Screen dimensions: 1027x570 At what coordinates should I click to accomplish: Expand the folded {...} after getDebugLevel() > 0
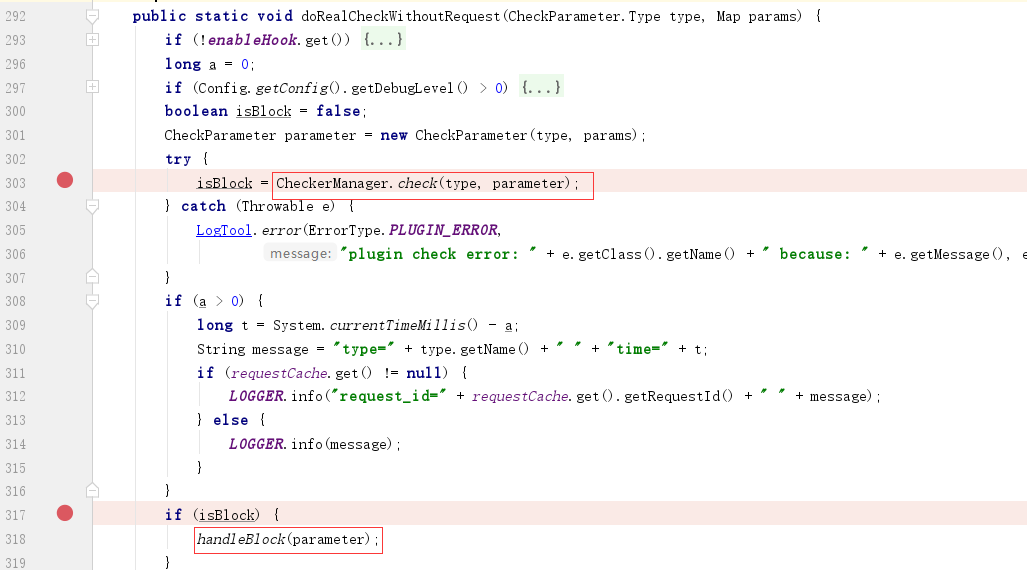tap(541, 88)
